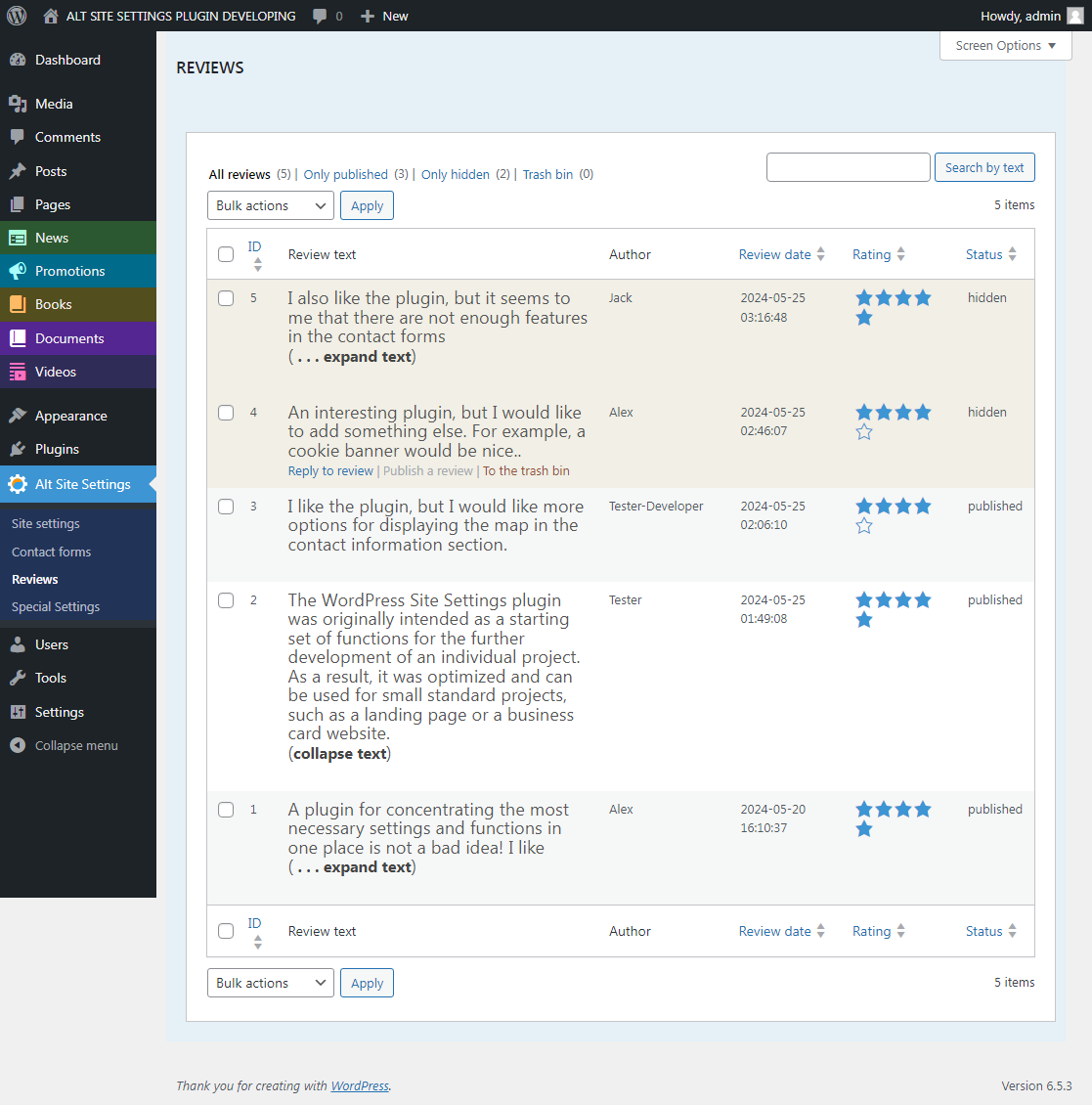This screenshot has width=1092, height=1105.
Task: Click the Tools wrench icon
Action: click(18, 678)
